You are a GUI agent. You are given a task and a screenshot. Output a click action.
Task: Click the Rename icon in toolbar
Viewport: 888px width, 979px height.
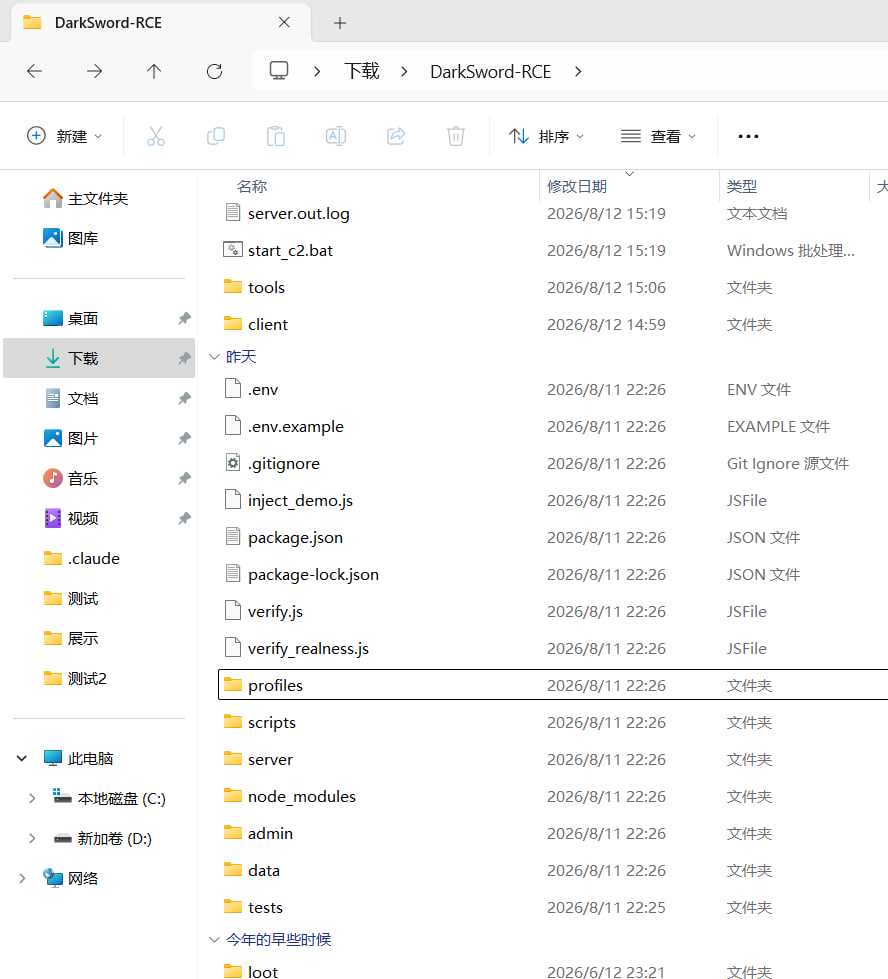[x=336, y=136]
